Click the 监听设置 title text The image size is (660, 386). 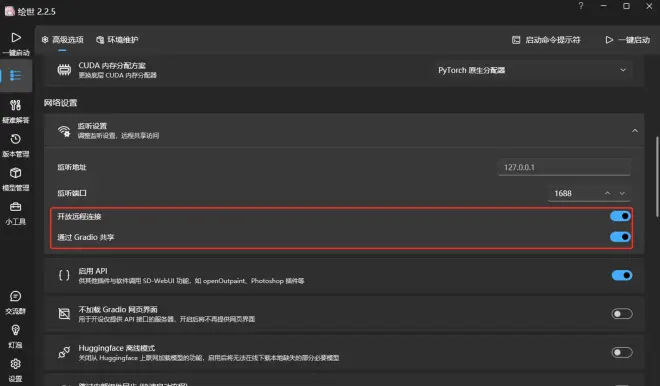(x=92, y=126)
